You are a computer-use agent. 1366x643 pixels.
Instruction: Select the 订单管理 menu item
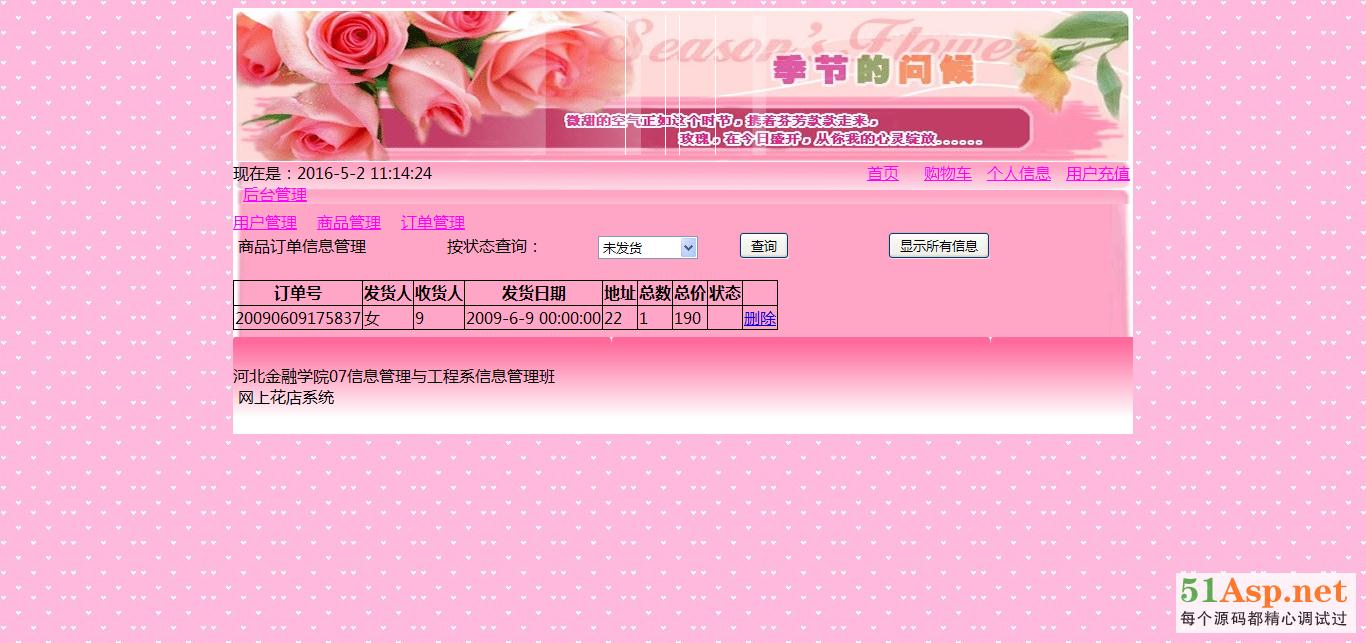(x=433, y=223)
